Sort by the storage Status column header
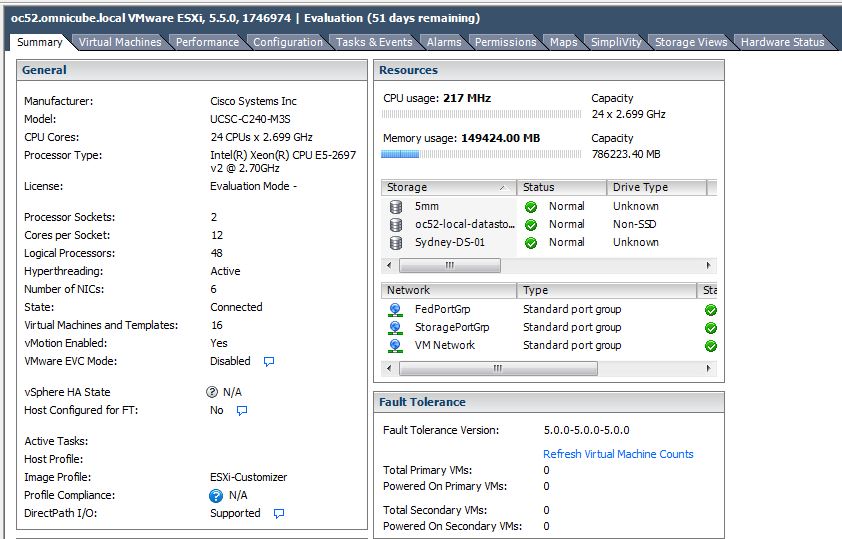Viewport: 842px width, 539px height. point(562,187)
